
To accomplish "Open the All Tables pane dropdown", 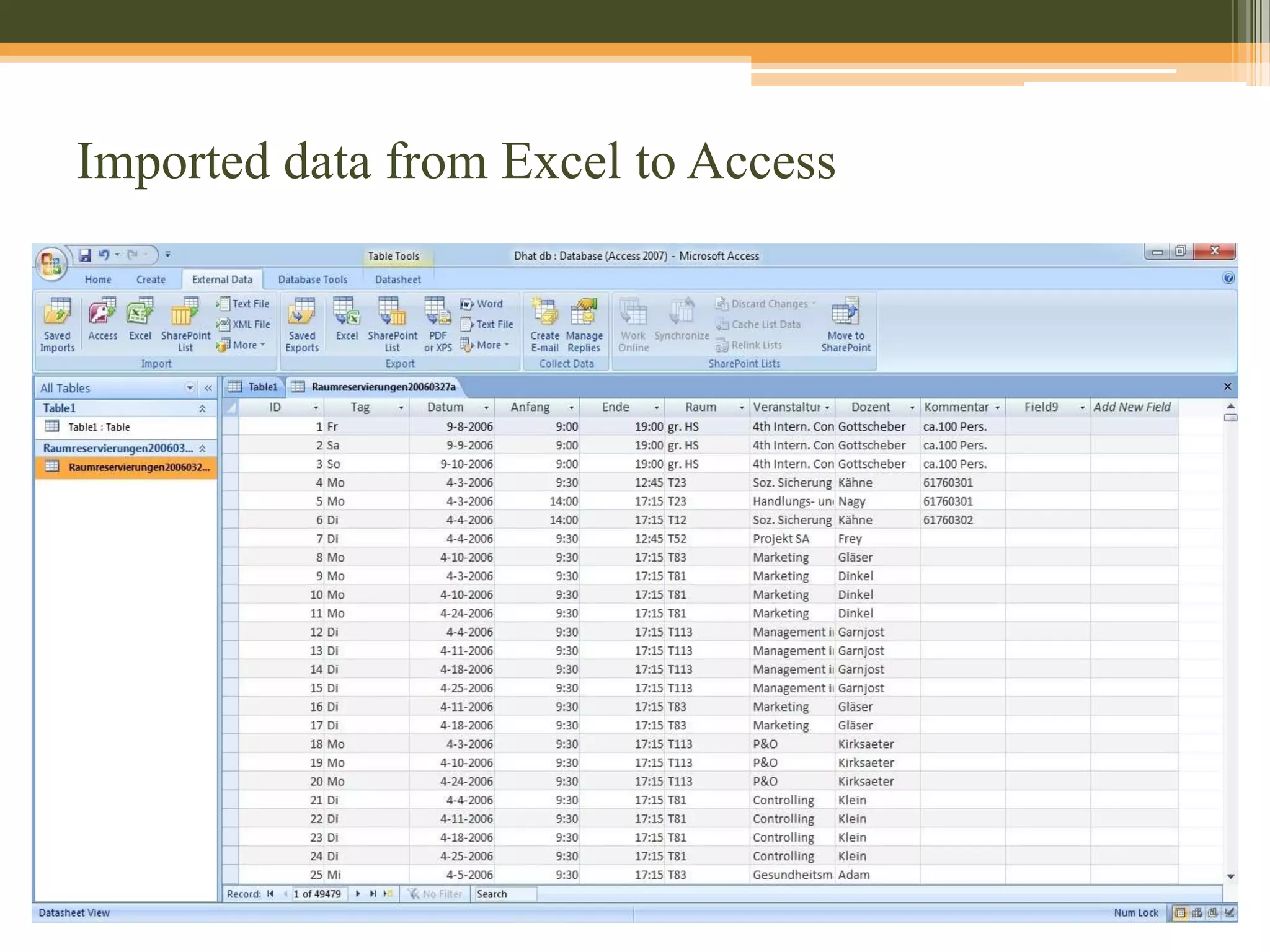I will click(190, 388).
